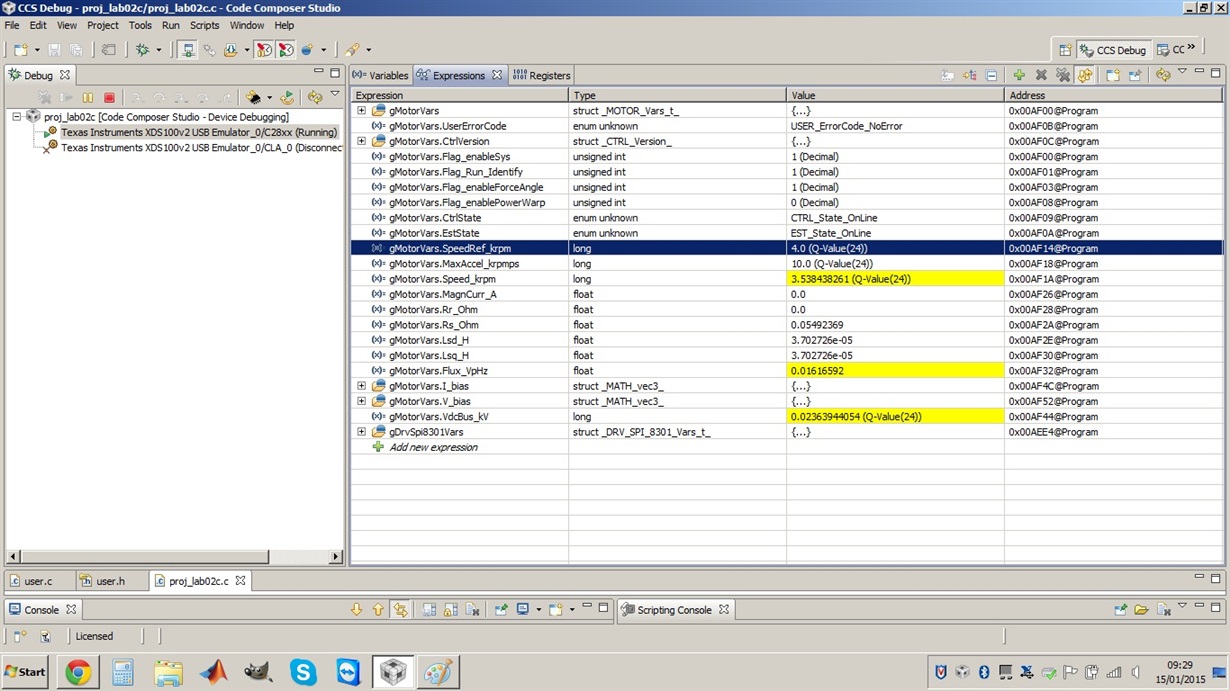Collapse the proj_lab02c debug tree node
The height and width of the screenshot is (691, 1230).
tap(17, 116)
